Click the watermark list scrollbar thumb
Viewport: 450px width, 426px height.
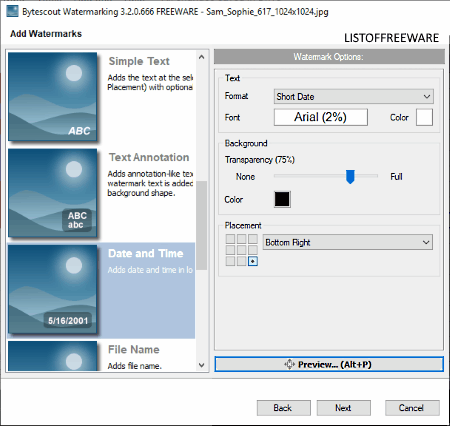pyautogui.click(x=201, y=225)
